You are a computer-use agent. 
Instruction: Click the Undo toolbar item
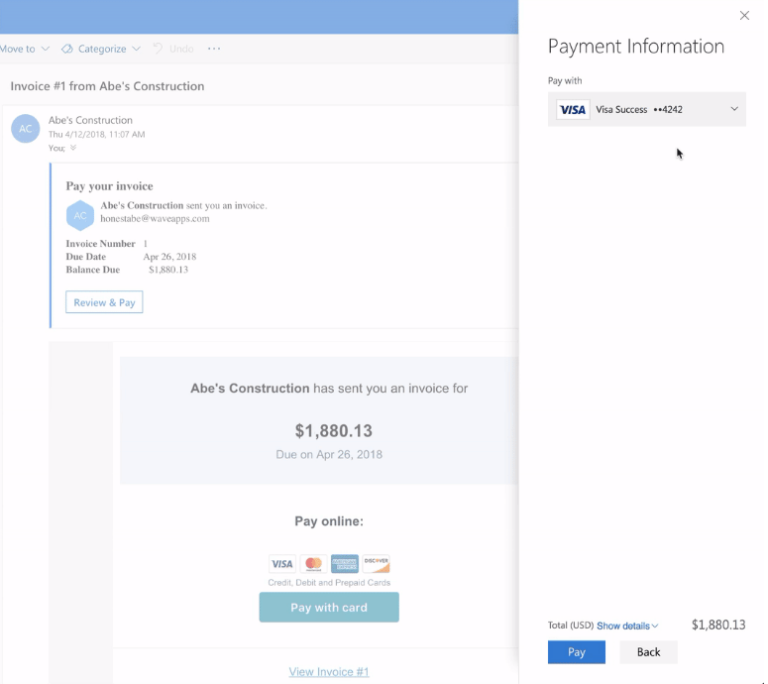pyautogui.click(x=173, y=49)
